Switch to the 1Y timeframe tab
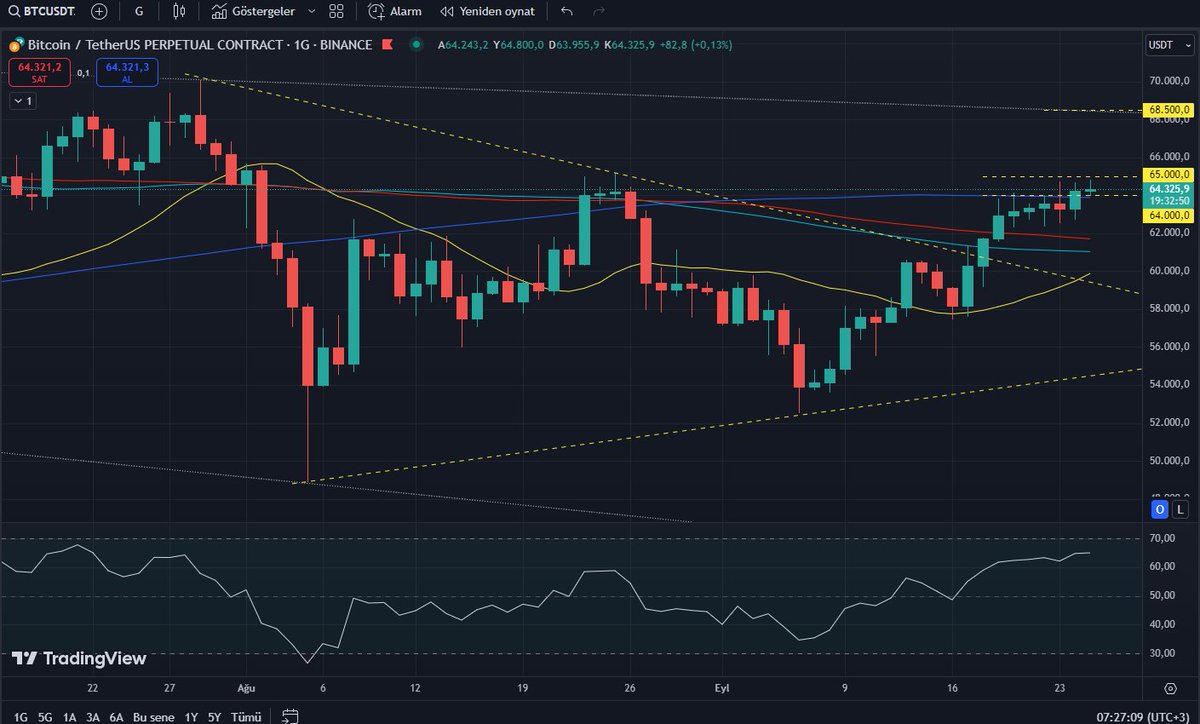 coord(190,717)
